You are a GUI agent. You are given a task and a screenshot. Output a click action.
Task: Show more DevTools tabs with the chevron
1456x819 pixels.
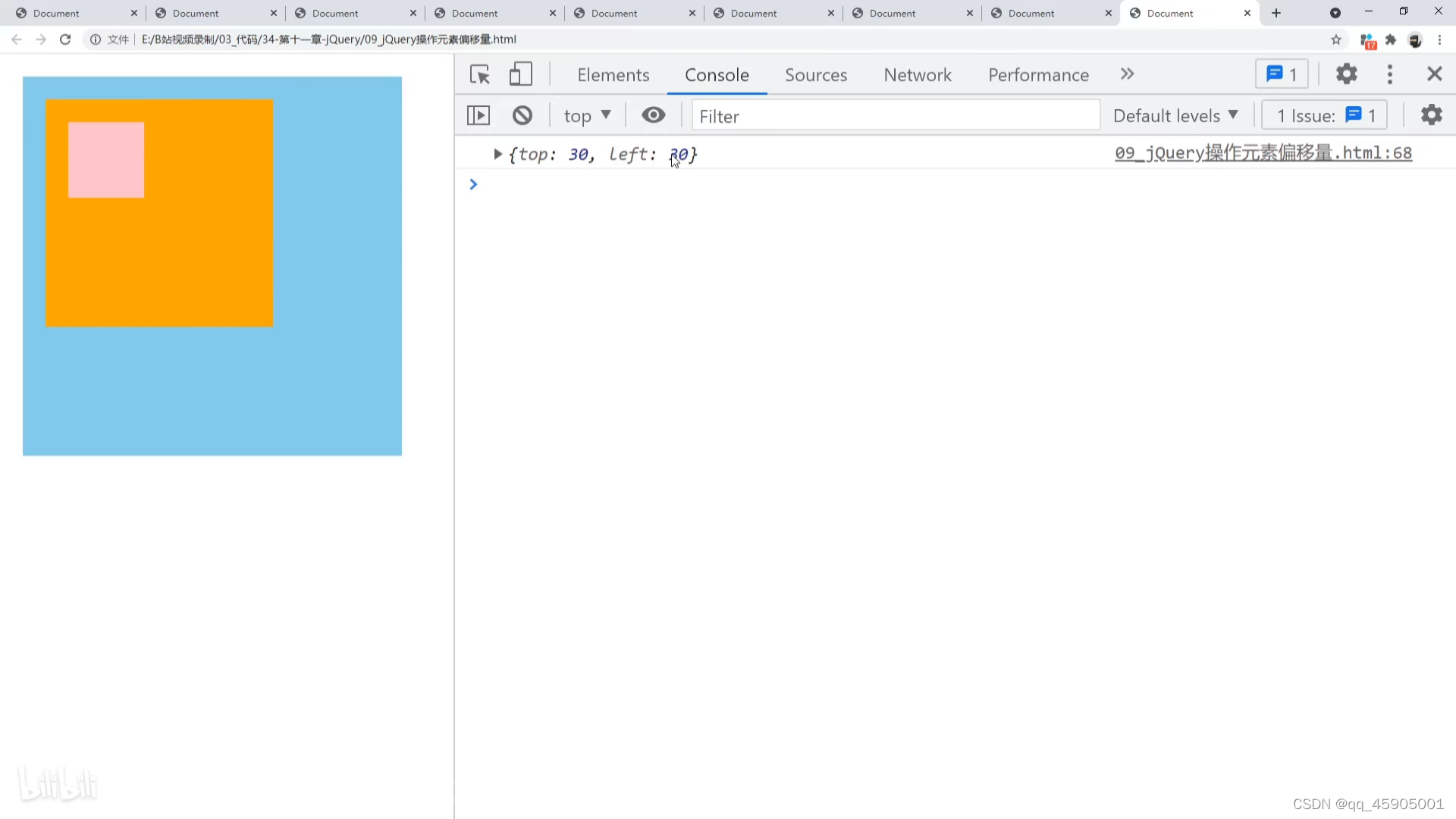tap(1127, 74)
